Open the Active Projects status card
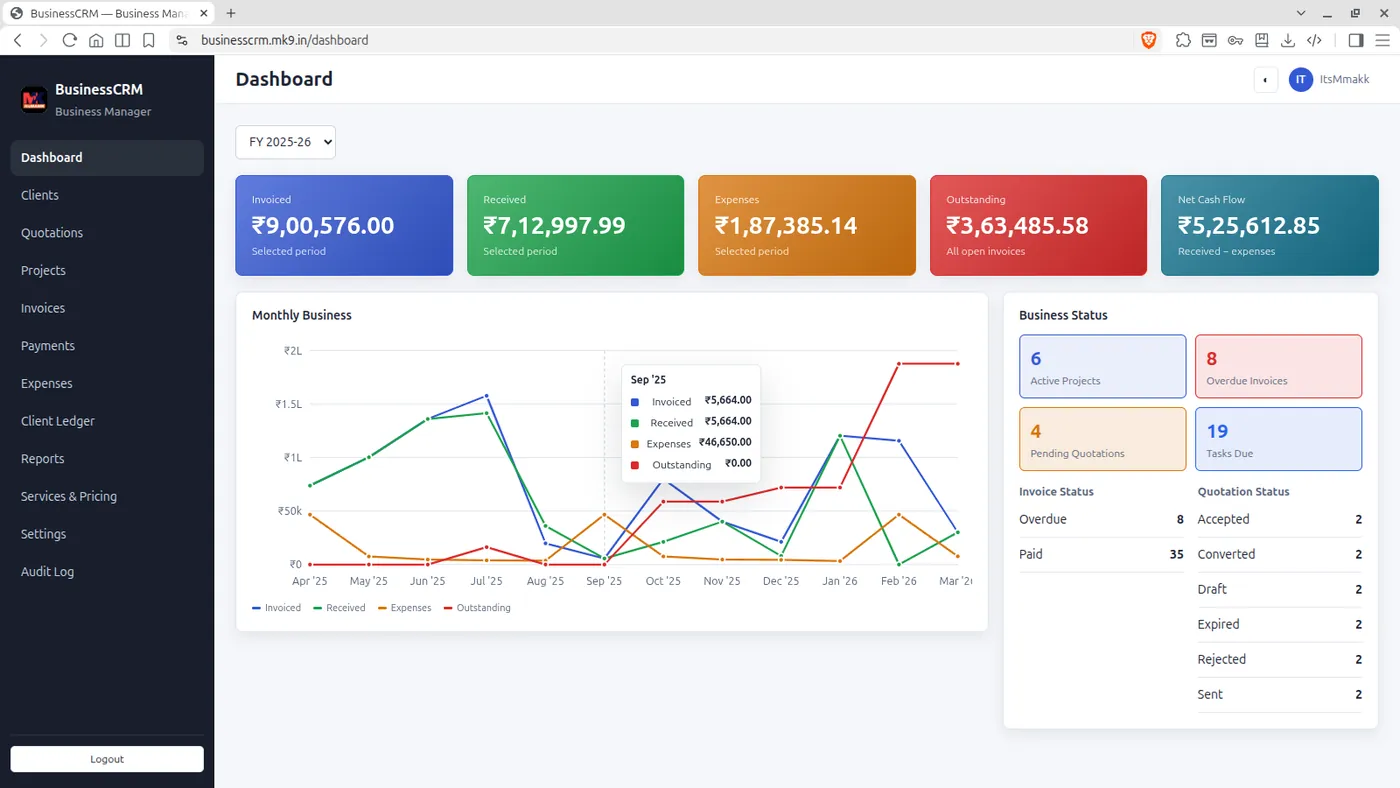This screenshot has height=788, width=1400. click(x=1103, y=366)
